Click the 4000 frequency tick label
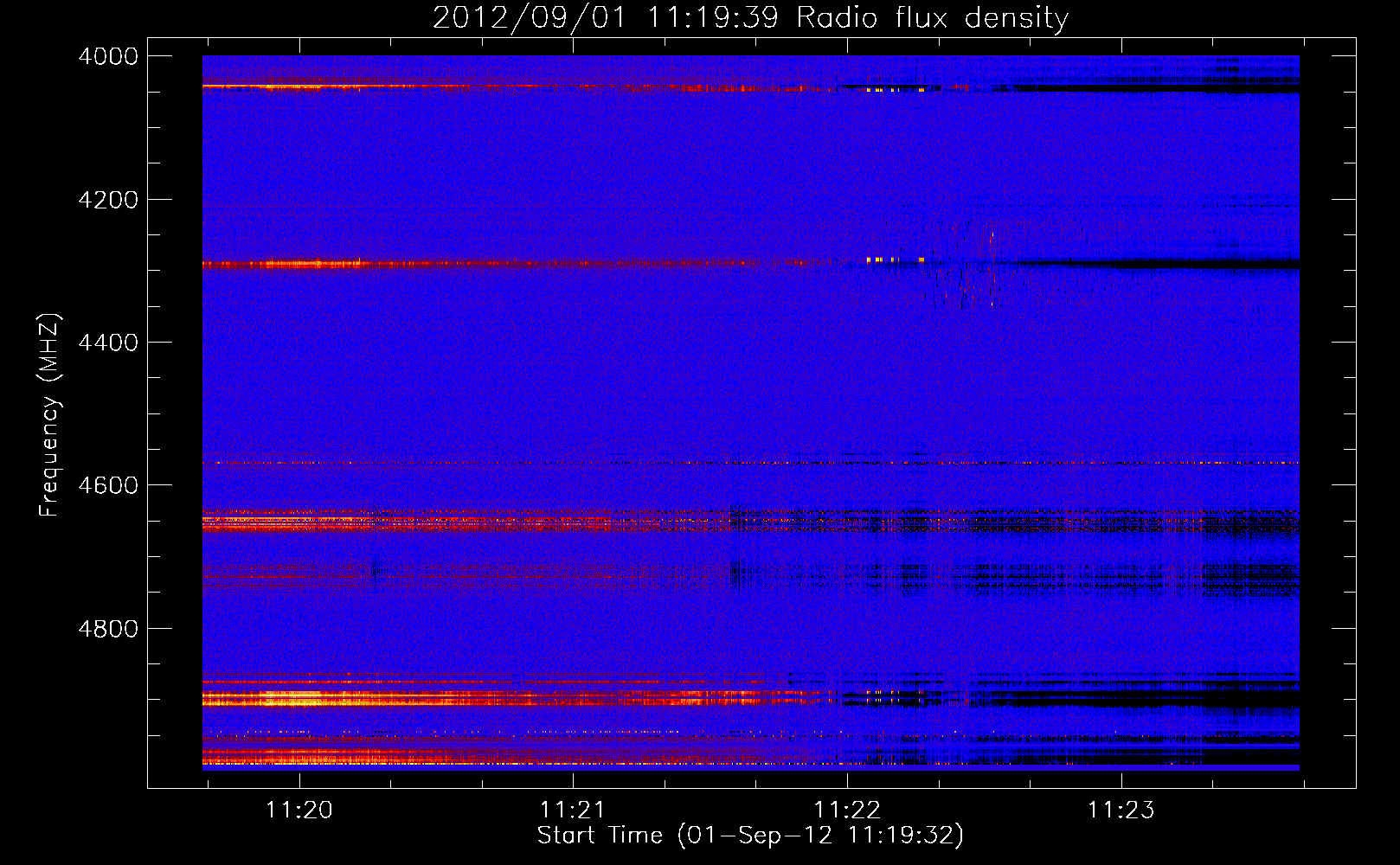The height and width of the screenshot is (865, 1400). (x=108, y=56)
